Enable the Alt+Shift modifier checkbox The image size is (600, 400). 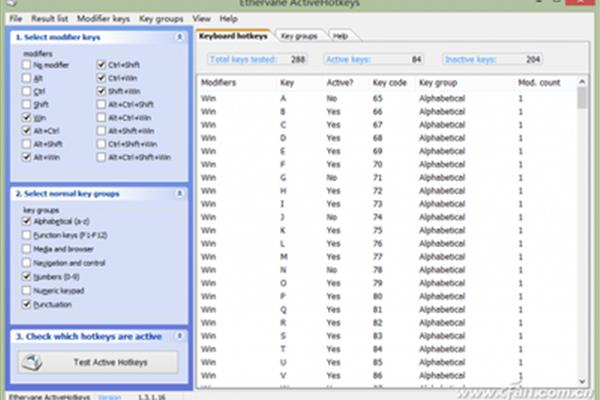pos(26,144)
